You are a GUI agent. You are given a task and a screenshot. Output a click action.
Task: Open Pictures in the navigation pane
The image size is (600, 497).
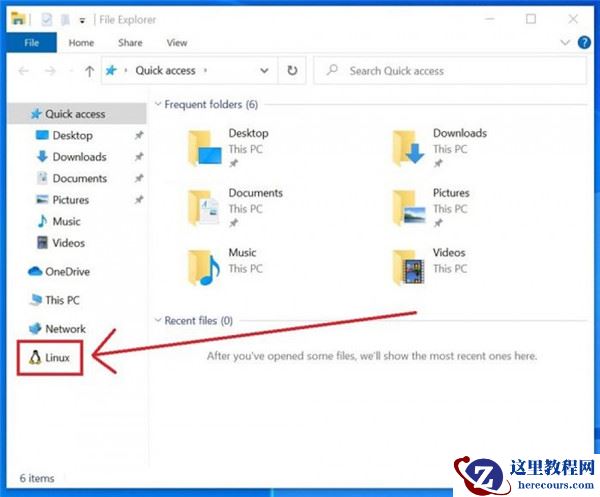70,200
